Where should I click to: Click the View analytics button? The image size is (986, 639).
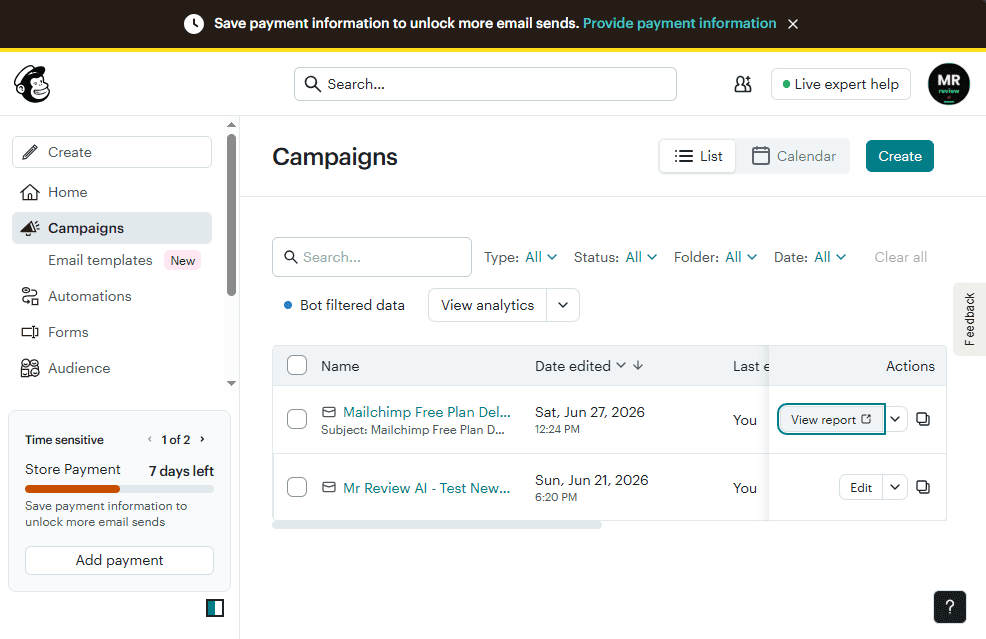click(x=487, y=305)
